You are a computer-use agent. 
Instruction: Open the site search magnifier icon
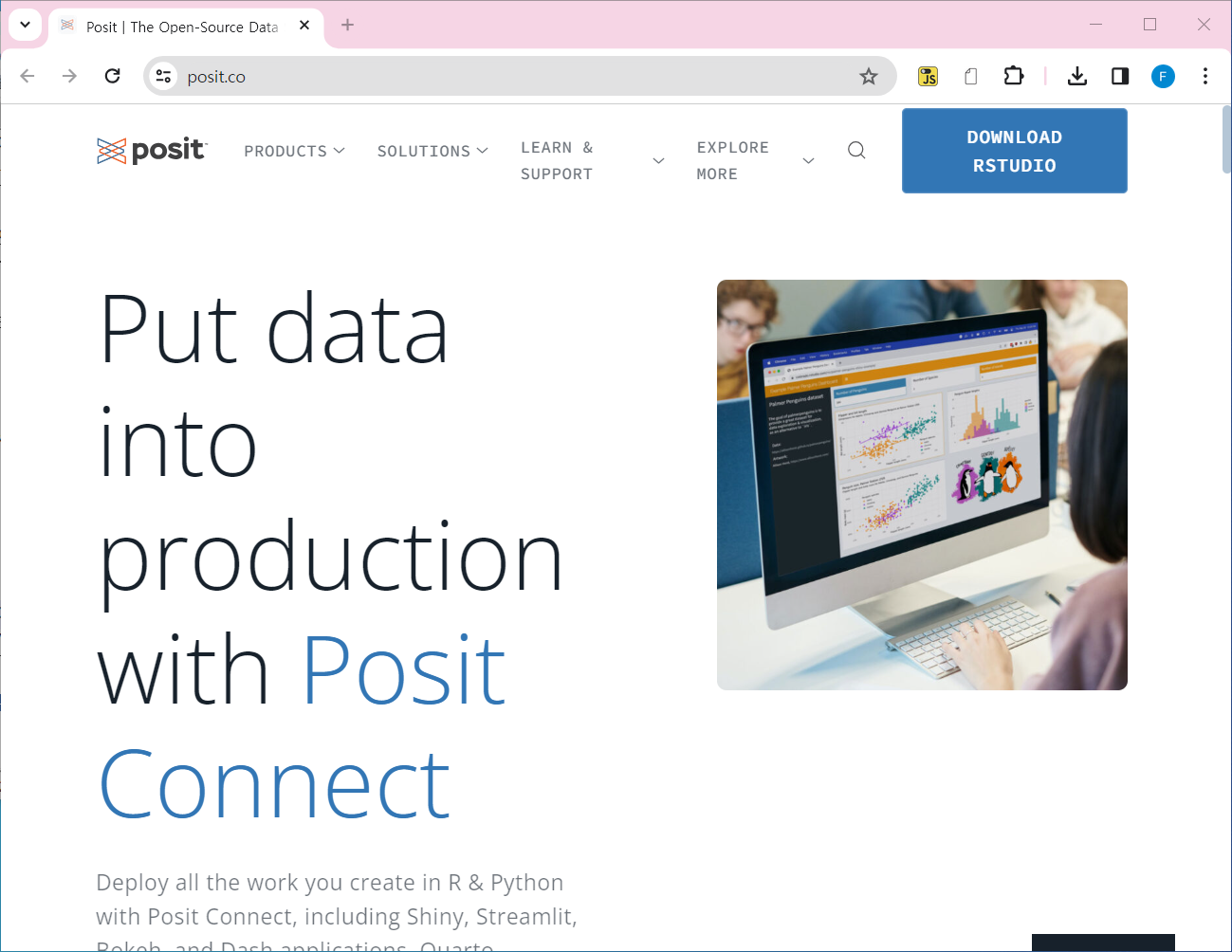pyautogui.click(x=856, y=150)
